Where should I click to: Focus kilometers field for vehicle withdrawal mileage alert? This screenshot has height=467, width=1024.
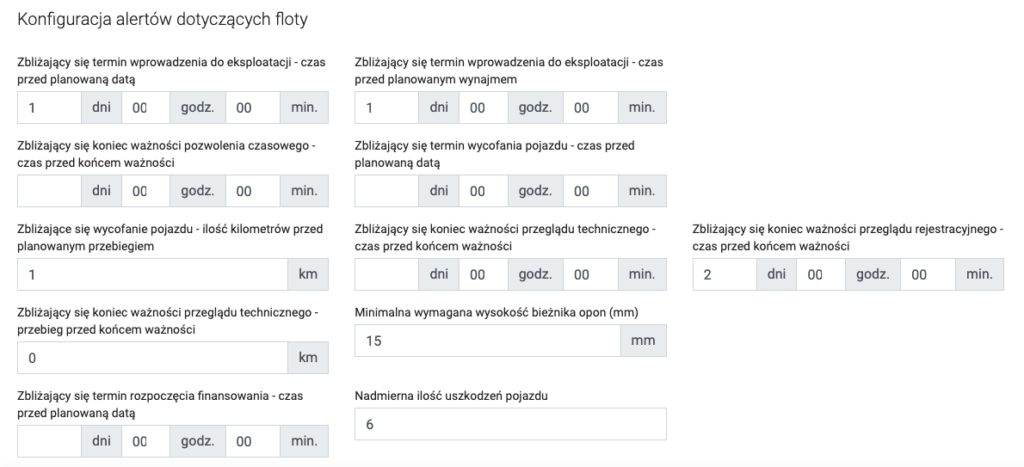coord(153,274)
